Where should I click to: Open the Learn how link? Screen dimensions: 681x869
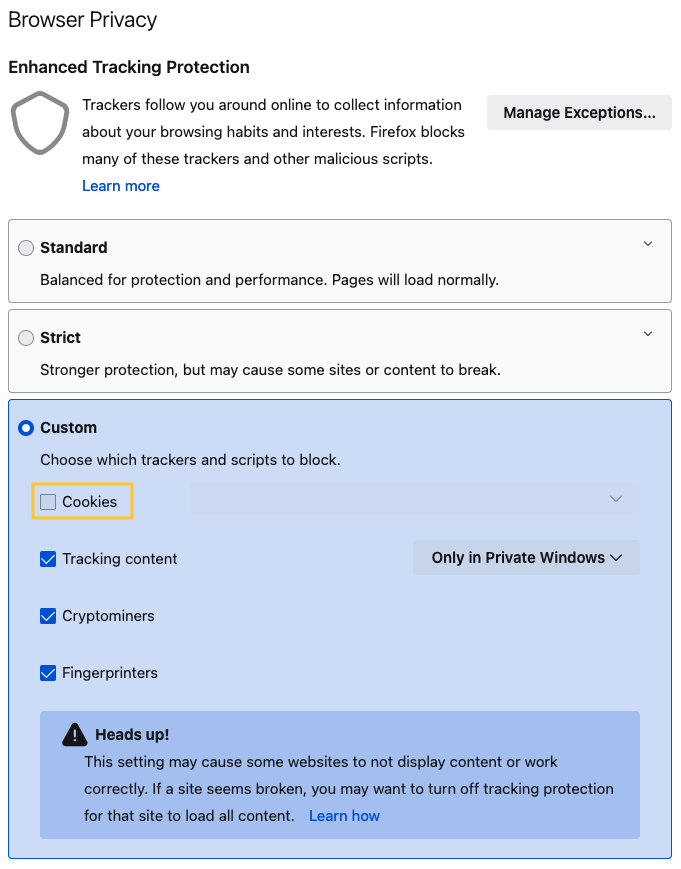point(344,816)
